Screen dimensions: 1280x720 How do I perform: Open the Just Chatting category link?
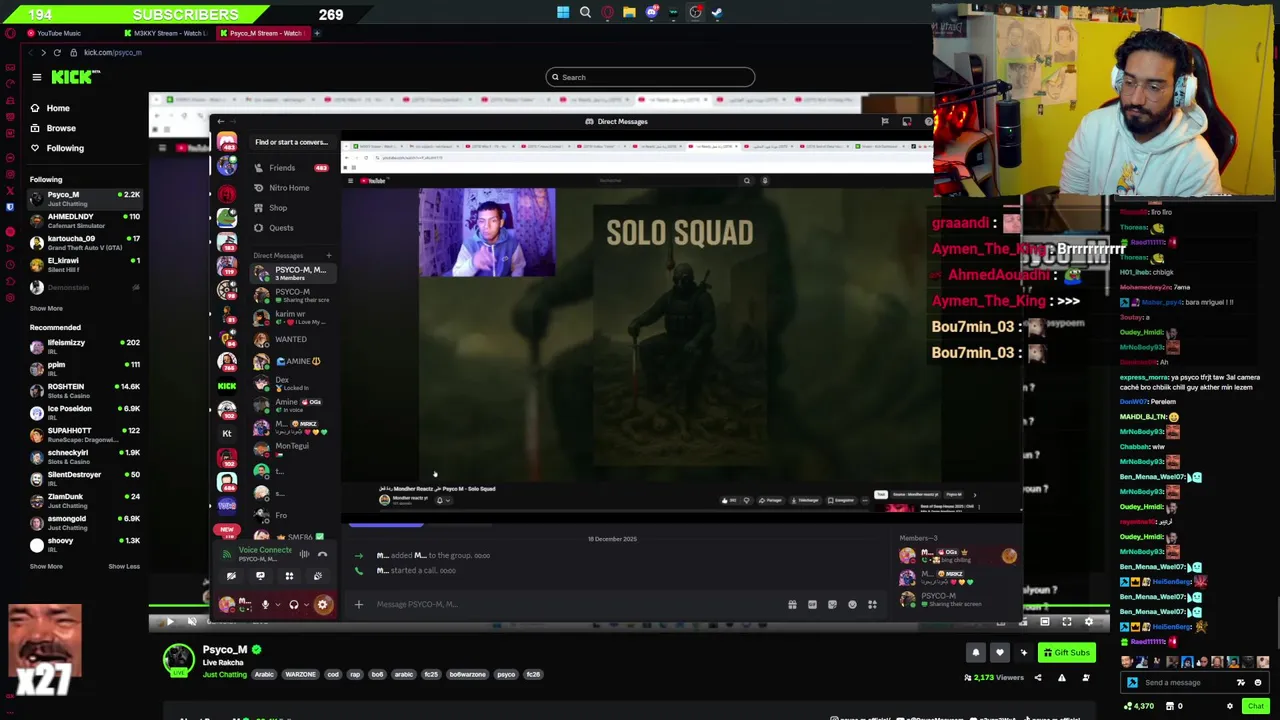224,674
